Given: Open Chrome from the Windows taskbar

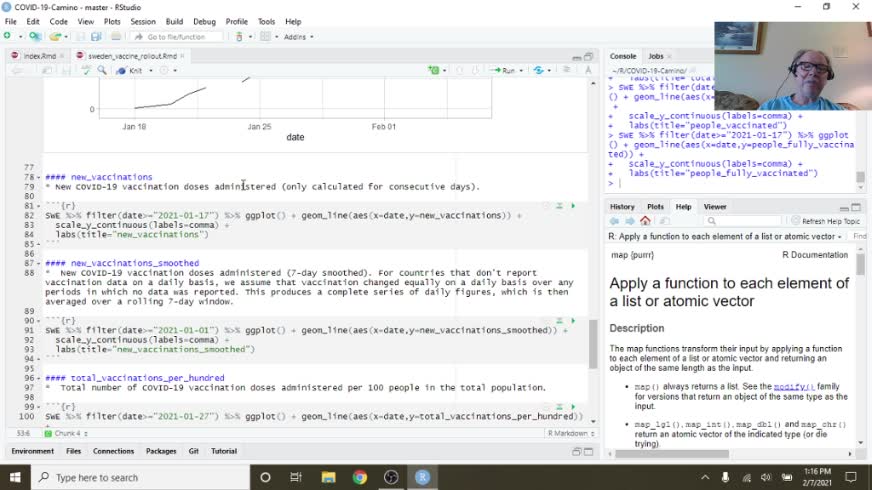Looking at the screenshot, I should [359, 478].
